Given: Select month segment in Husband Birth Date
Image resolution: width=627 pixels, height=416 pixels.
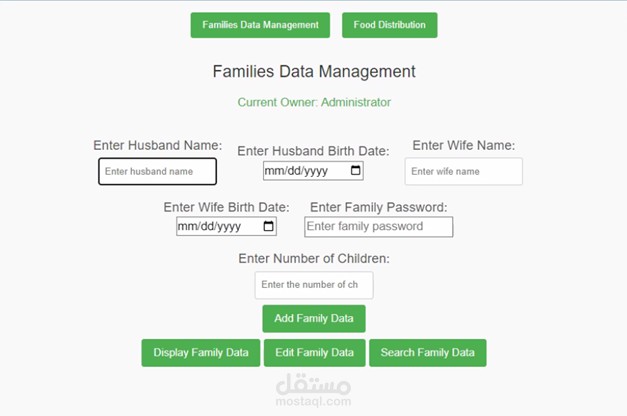Looking at the screenshot, I should 274,171.
